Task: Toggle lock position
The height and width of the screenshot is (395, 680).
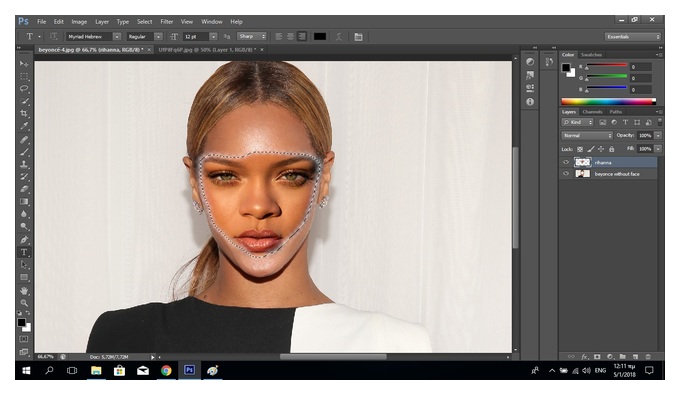Action: tap(601, 149)
